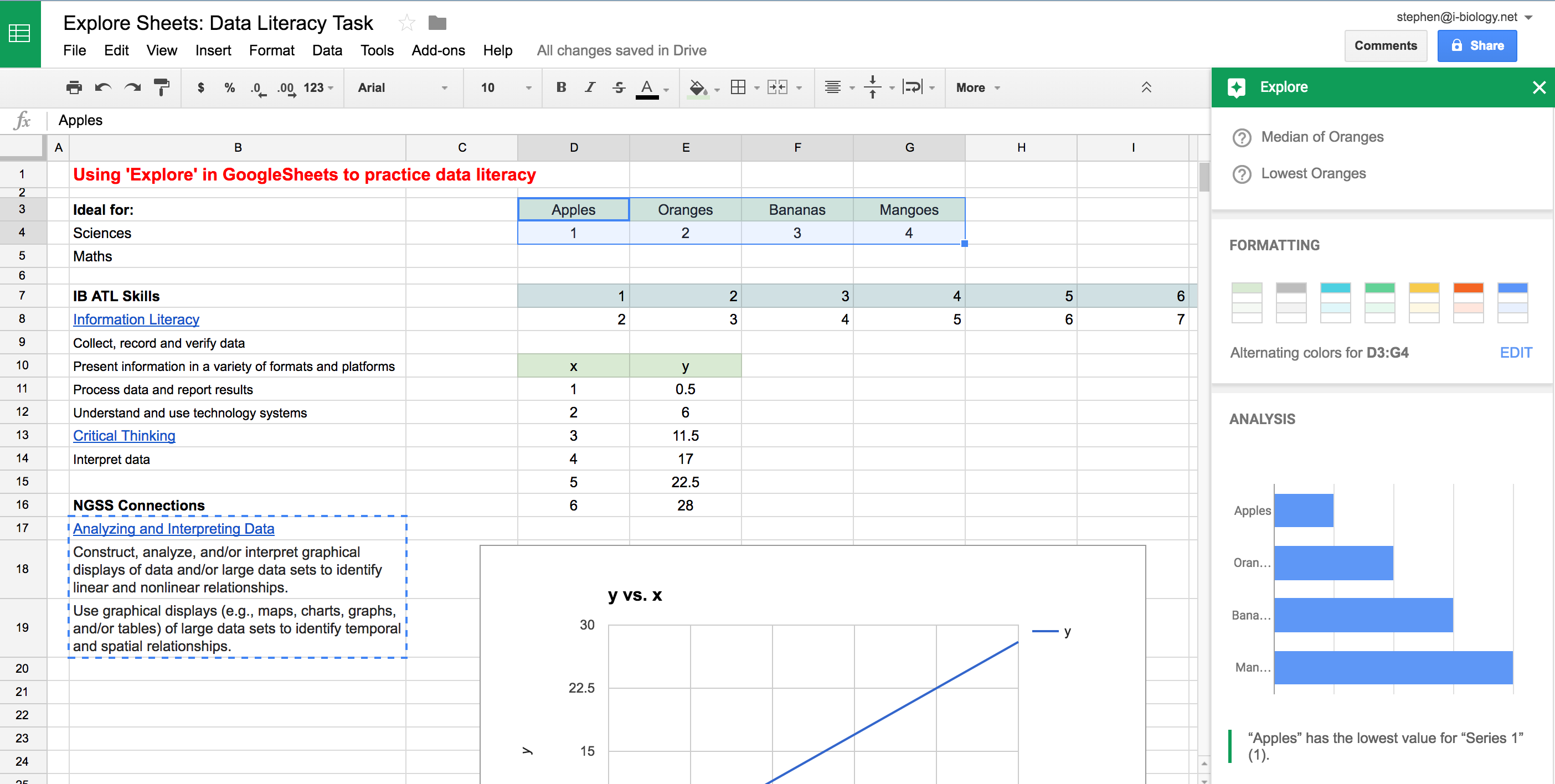This screenshot has height=784, width=1555.
Task: Click the blue Share button
Action: click(x=1476, y=46)
